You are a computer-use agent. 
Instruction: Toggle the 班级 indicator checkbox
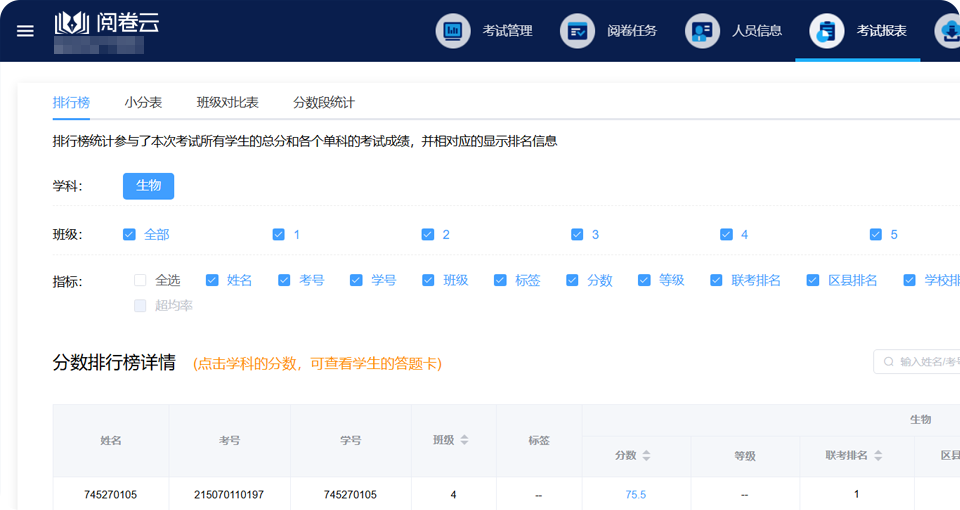[x=428, y=280]
